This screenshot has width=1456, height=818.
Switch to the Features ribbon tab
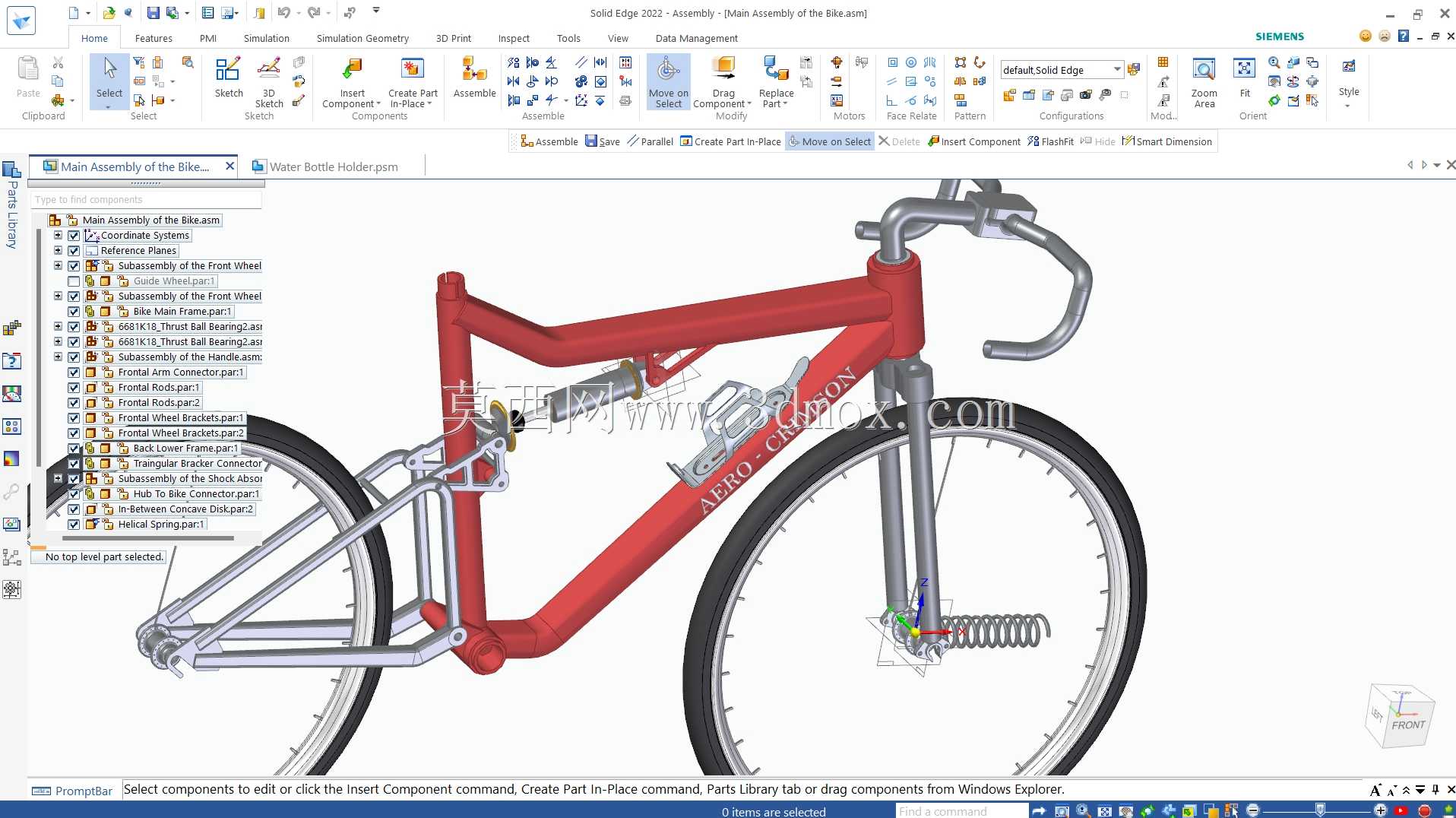(154, 38)
